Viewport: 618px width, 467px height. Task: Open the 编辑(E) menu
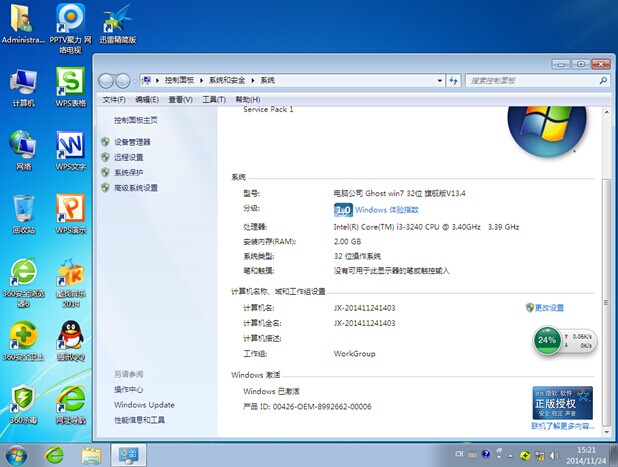[147, 100]
